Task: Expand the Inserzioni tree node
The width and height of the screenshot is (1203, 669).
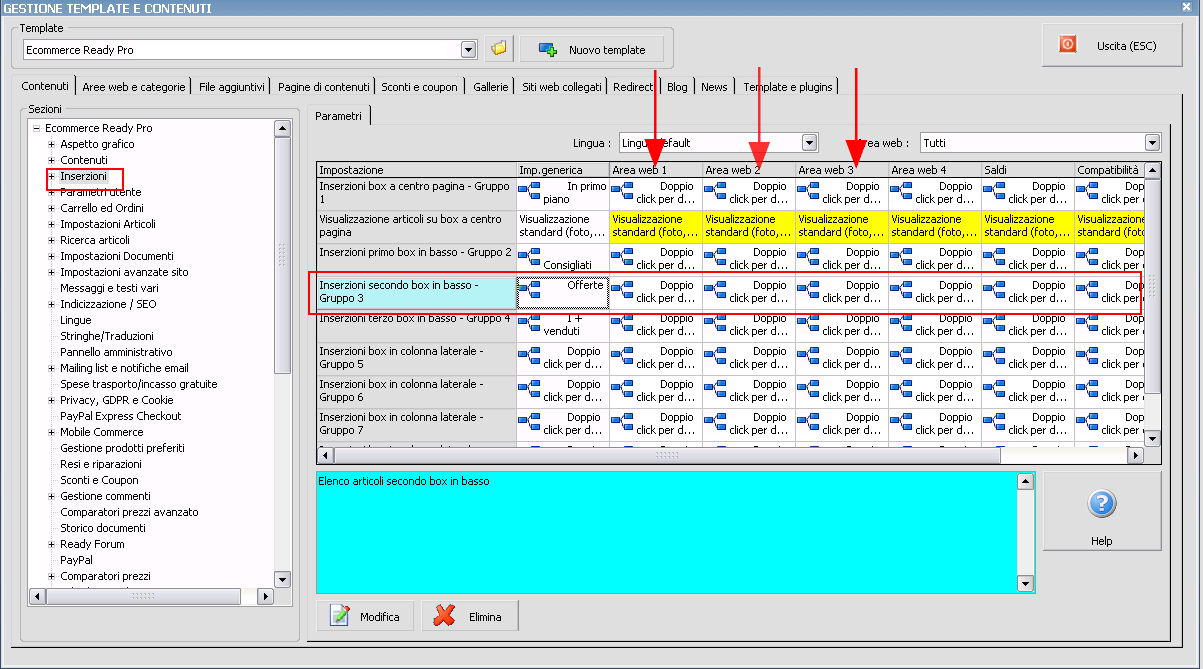Action: 51,176
